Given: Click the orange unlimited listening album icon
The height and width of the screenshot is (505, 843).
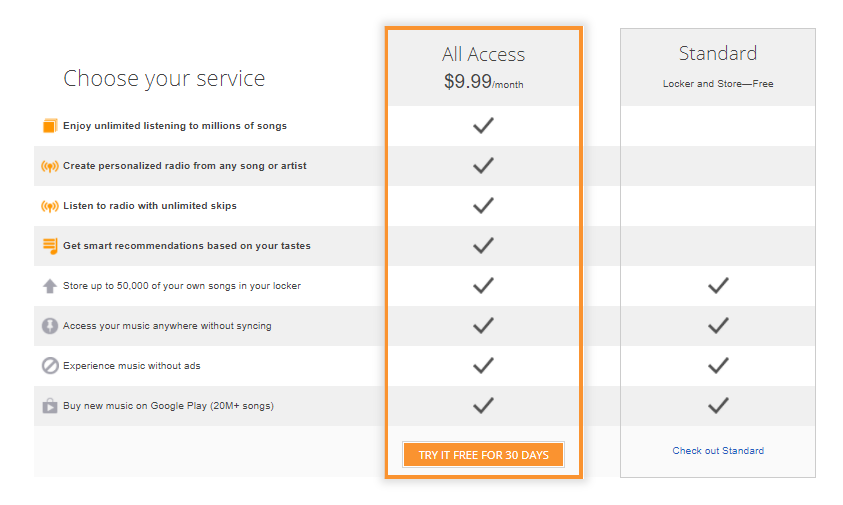Looking at the screenshot, I should [x=49, y=126].
